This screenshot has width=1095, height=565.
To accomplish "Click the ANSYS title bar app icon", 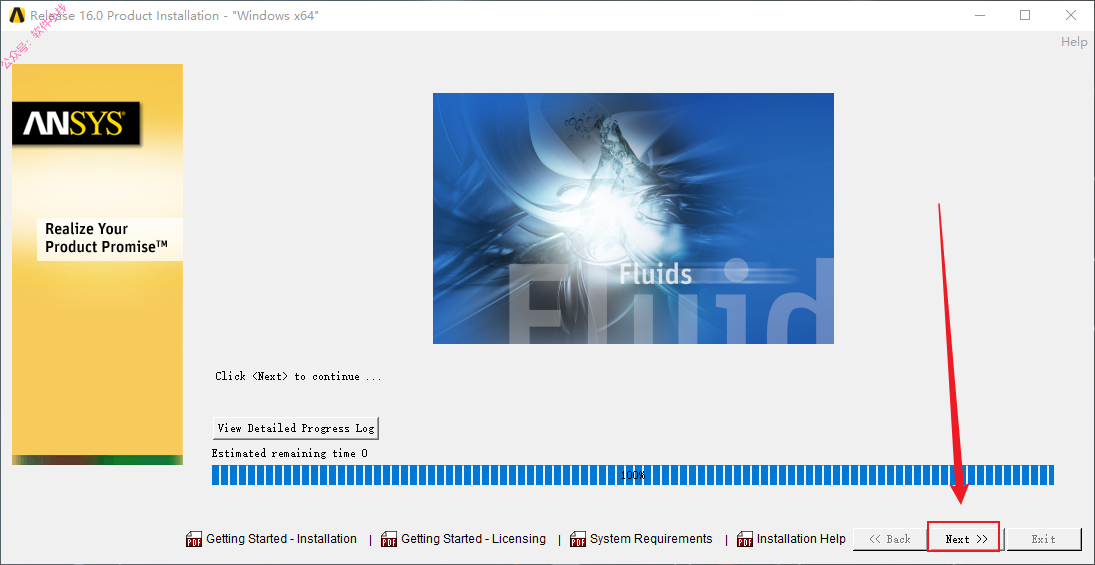I will 16,15.
